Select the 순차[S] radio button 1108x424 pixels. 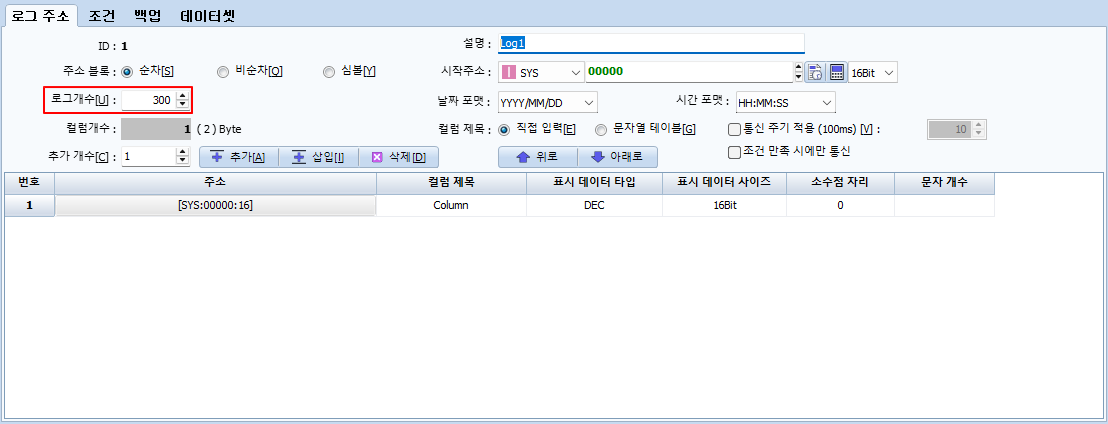(x=127, y=71)
